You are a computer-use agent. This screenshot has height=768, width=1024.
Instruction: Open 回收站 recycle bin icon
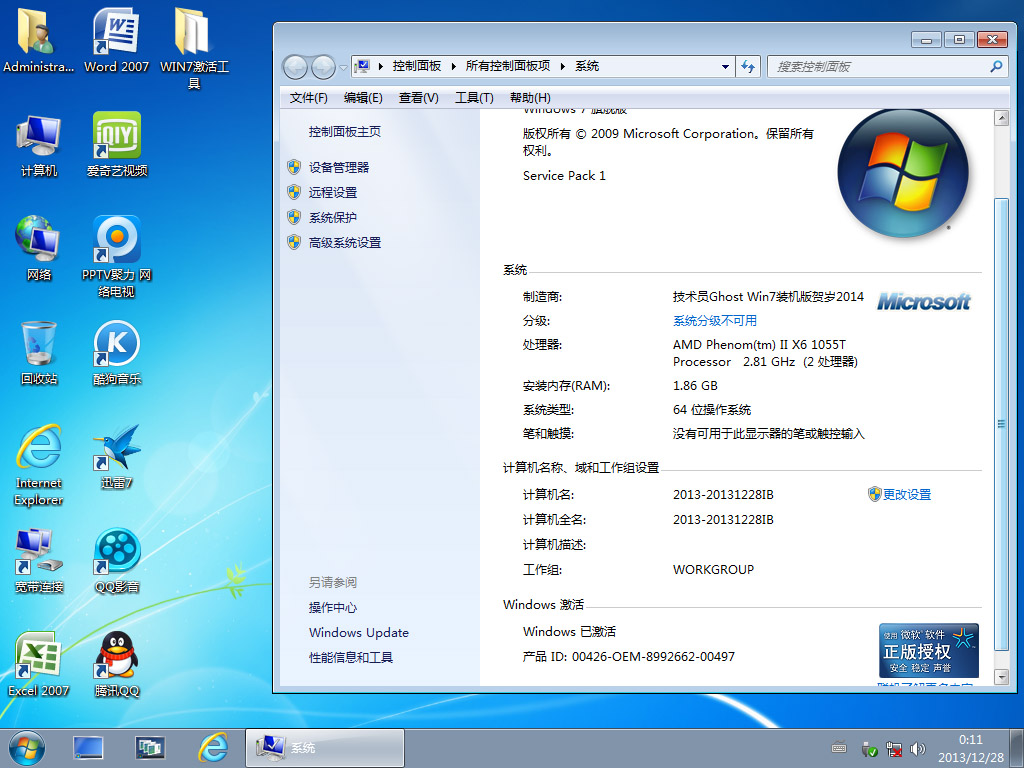(39, 353)
